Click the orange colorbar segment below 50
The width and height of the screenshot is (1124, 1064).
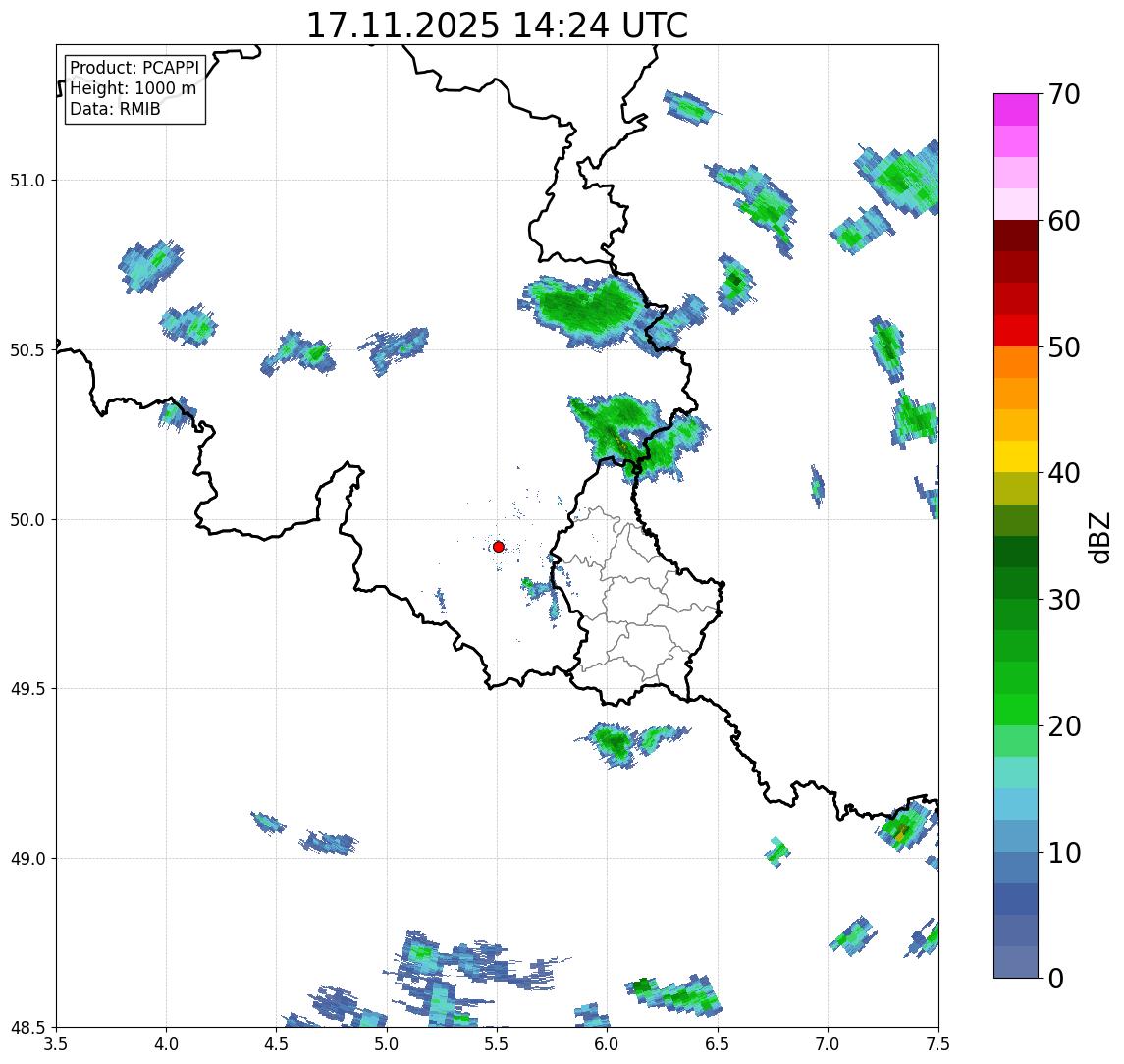point(1016,362)
